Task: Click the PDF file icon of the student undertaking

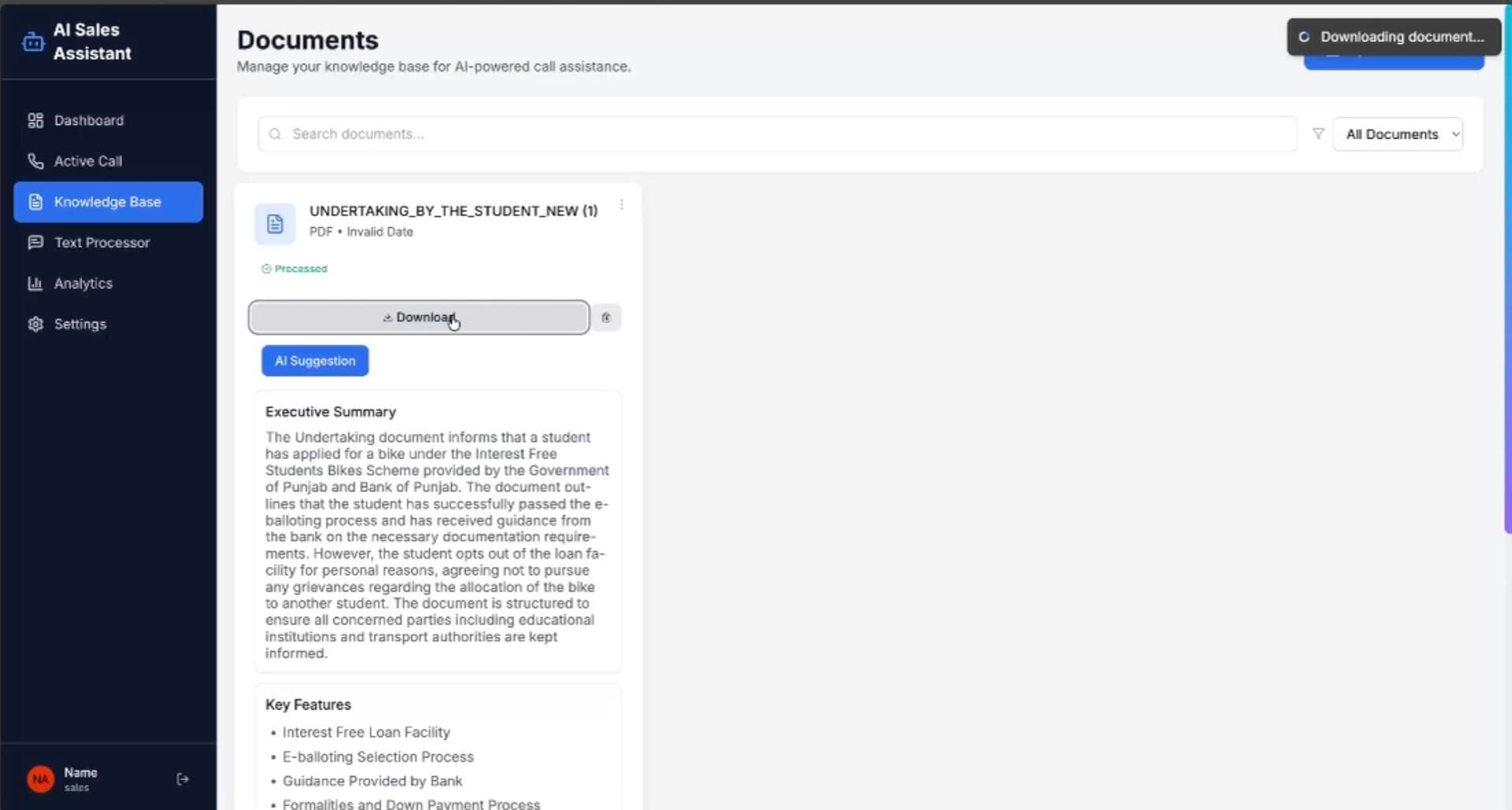Action: pos(274,224)
